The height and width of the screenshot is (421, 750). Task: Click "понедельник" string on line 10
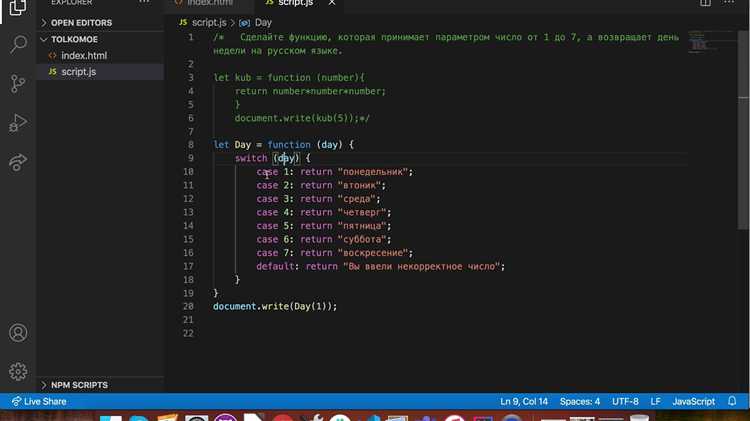(375, 172)
